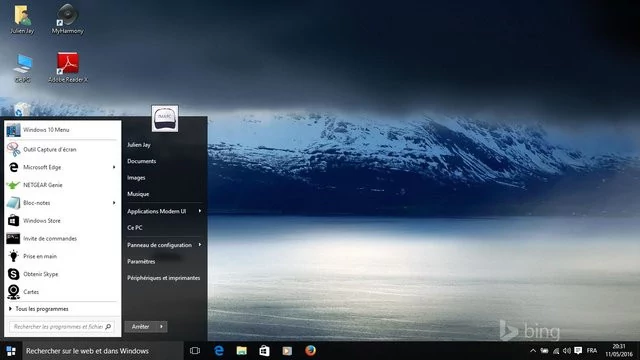Launch Firefox from the taskbar
Image resolution: width=640 pixels, height=360 pixels.
[x=310, y=351]
